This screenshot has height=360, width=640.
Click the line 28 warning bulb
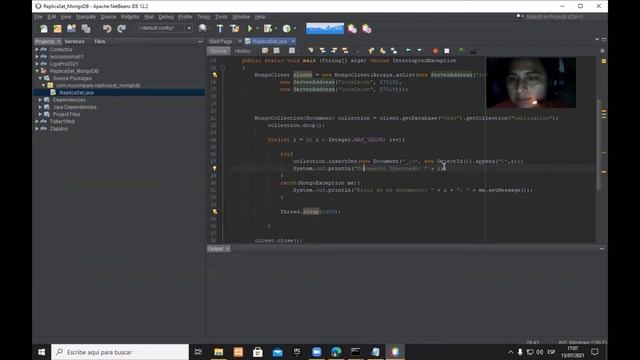coord(215,169)
